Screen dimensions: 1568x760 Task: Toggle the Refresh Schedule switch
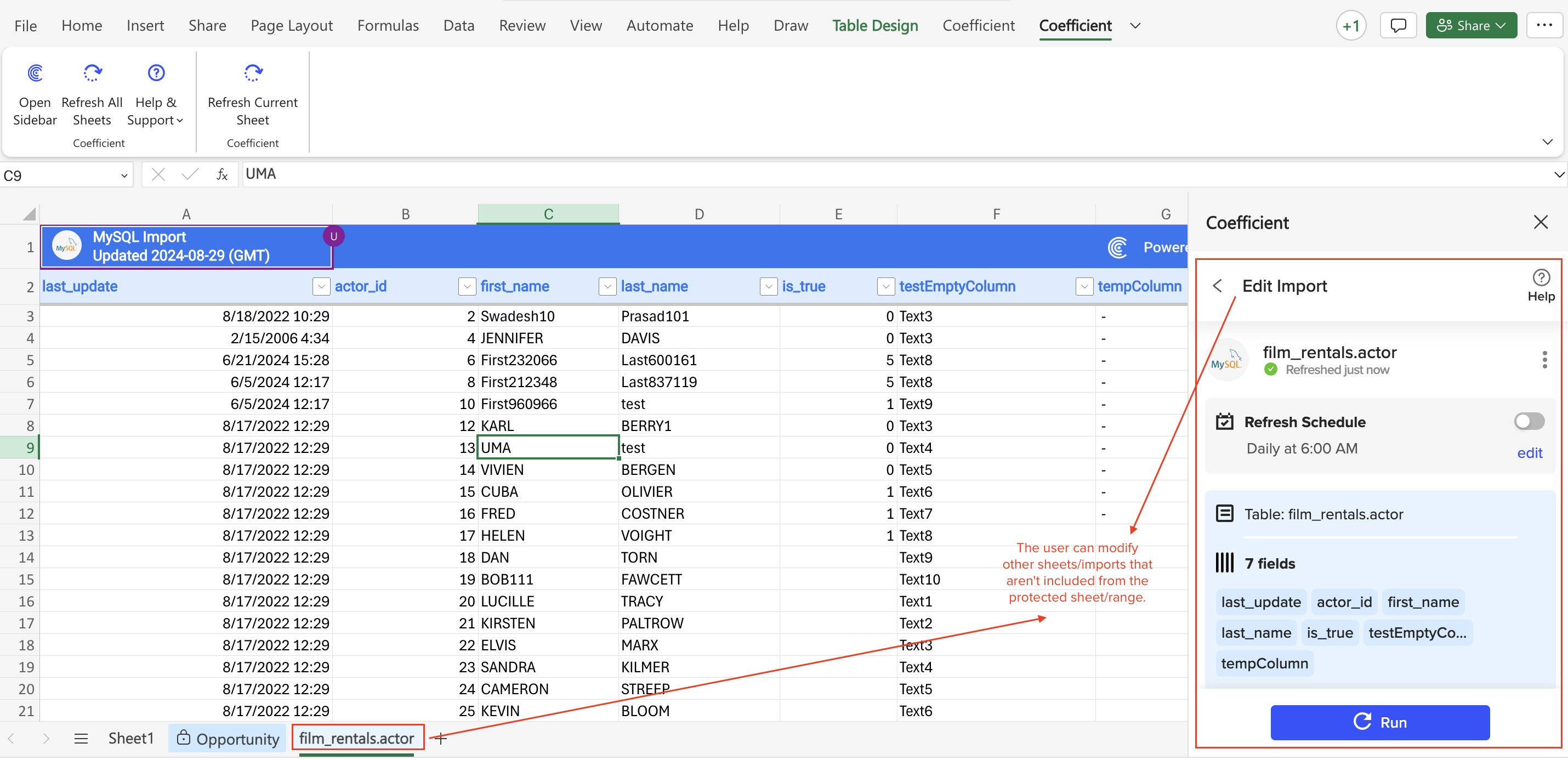(1529, 422)
